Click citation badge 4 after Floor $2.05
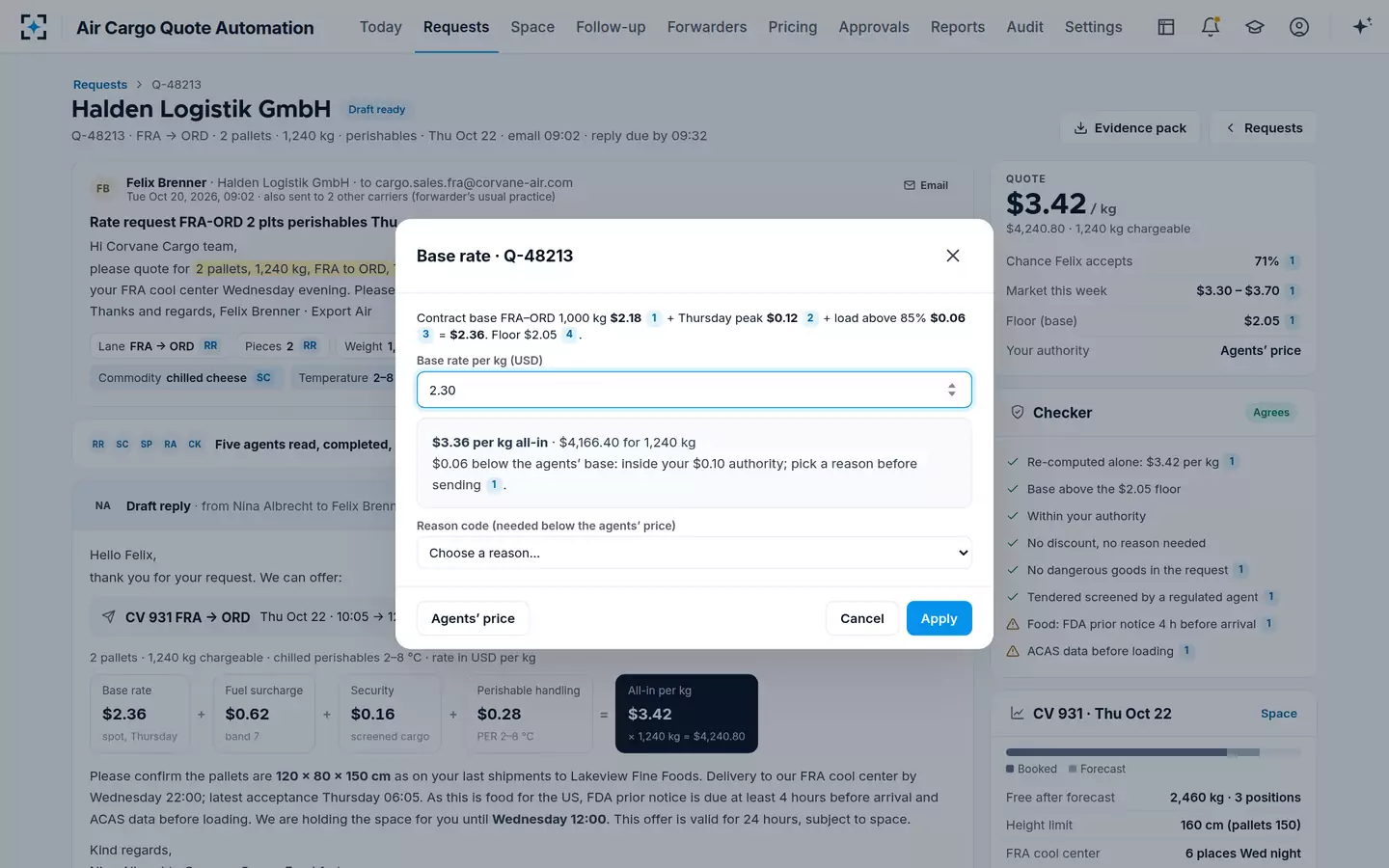Viewport: 1389px width, 868px height. [569, 335]
